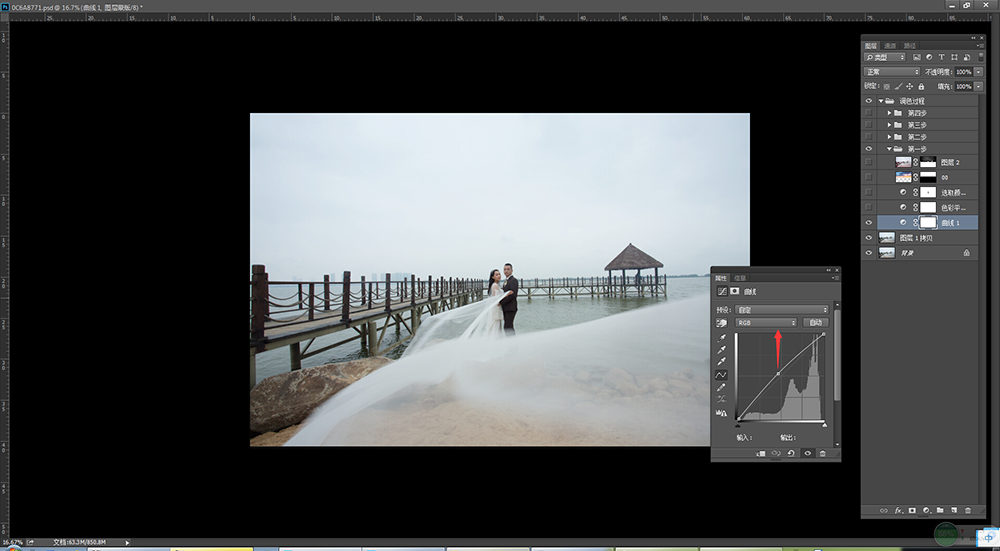The height and width of the screenshot is (551, 1000).
Task: Lock transparent pixels in Layers panel
Action: 886,86
